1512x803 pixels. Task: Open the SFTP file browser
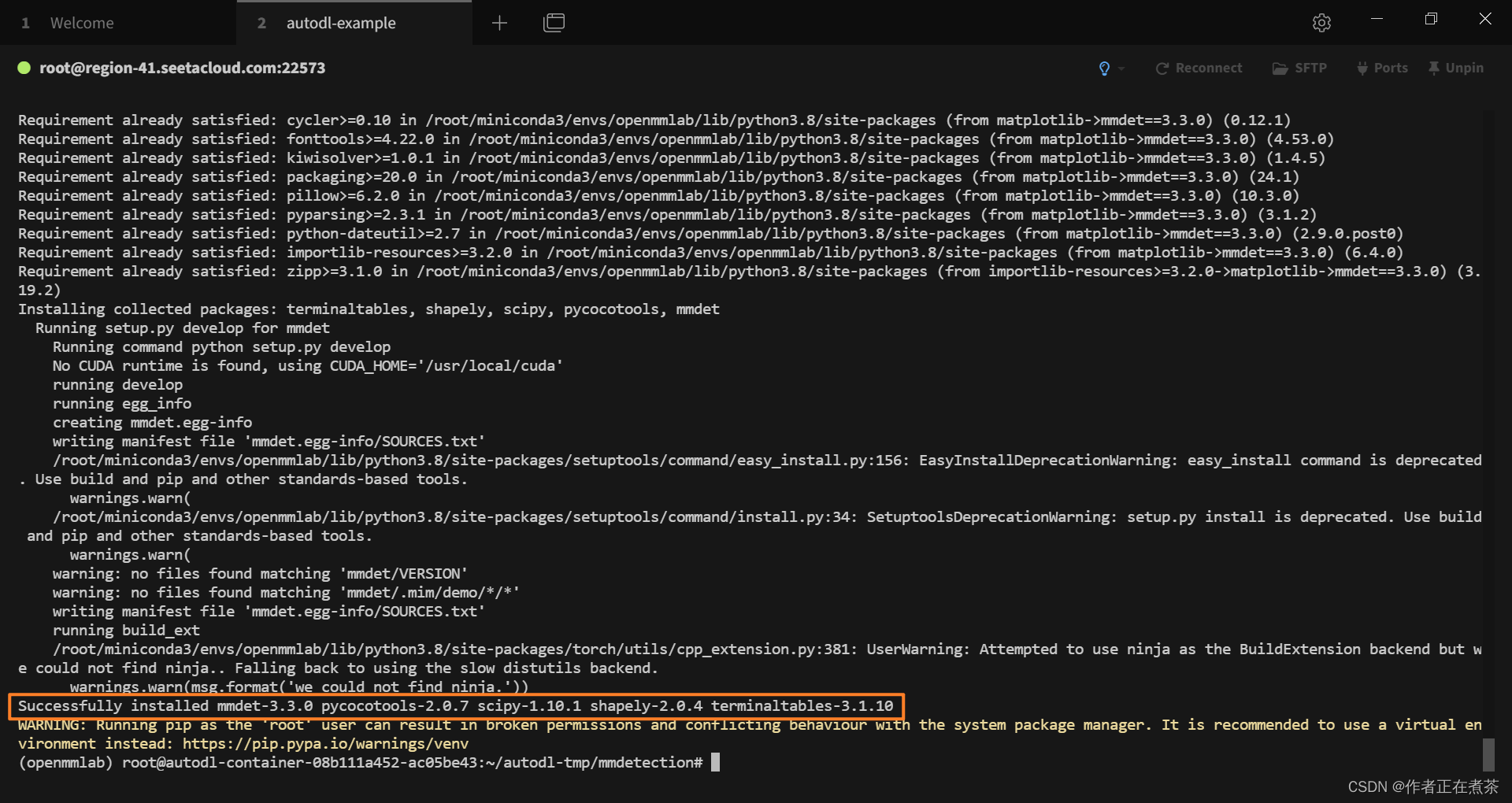(1299, 68)
